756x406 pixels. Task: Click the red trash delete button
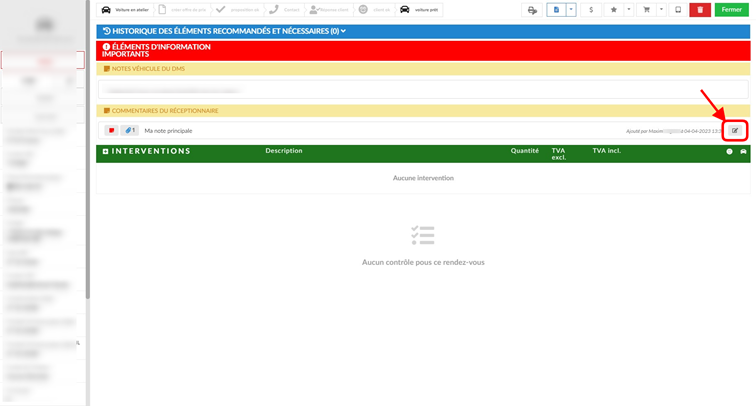(x=700, y=10)
